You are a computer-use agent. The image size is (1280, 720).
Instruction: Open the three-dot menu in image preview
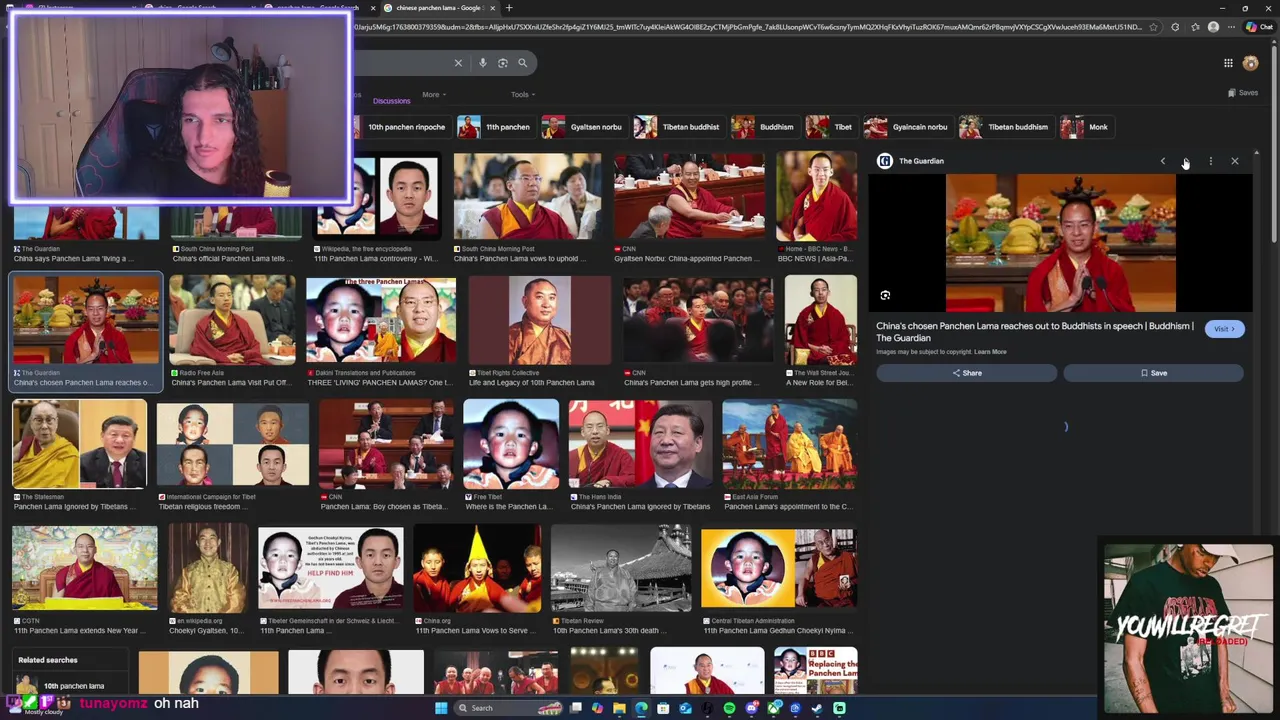coord(1210,161)
